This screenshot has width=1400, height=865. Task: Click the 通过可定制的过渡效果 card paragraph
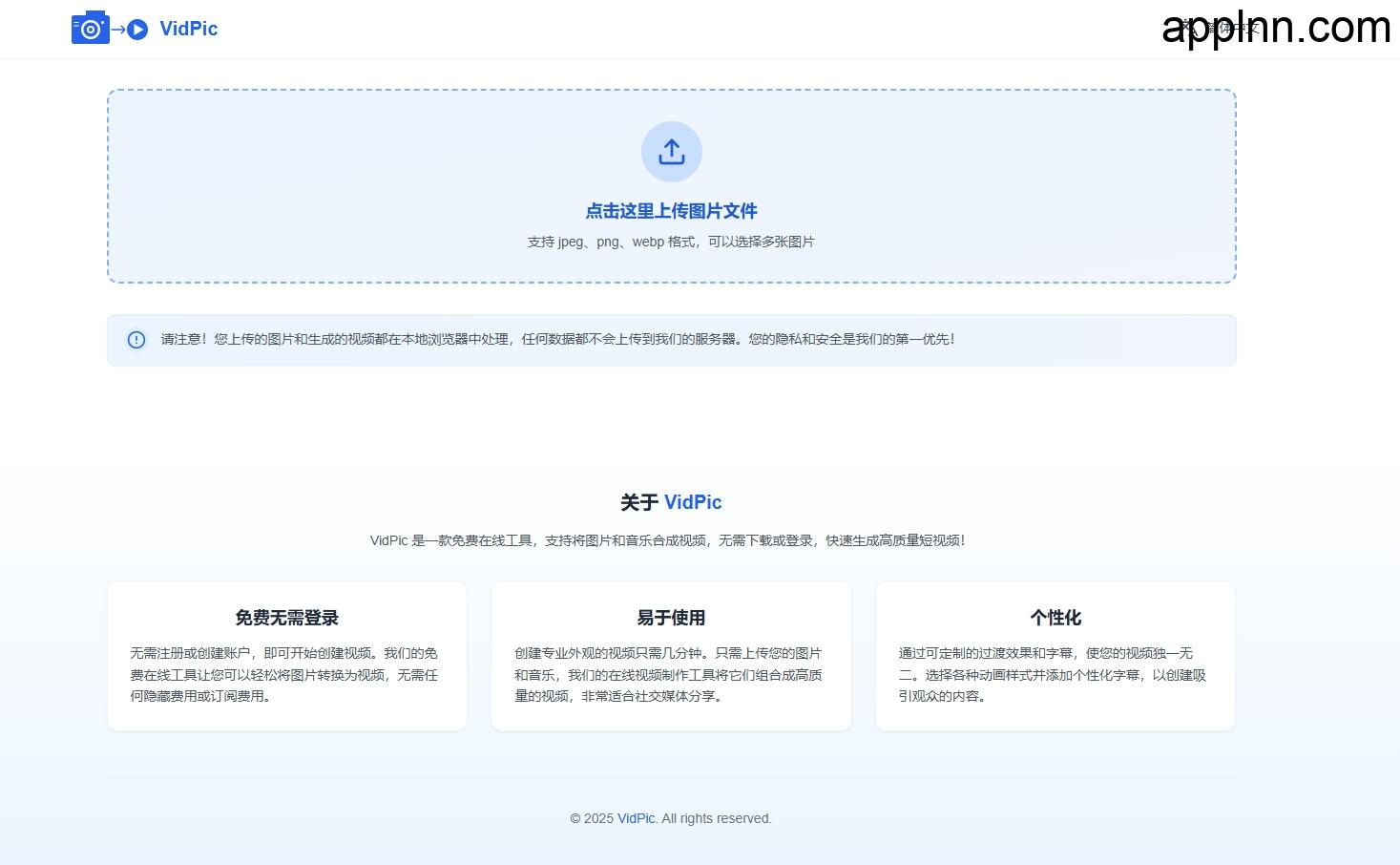1053,675
